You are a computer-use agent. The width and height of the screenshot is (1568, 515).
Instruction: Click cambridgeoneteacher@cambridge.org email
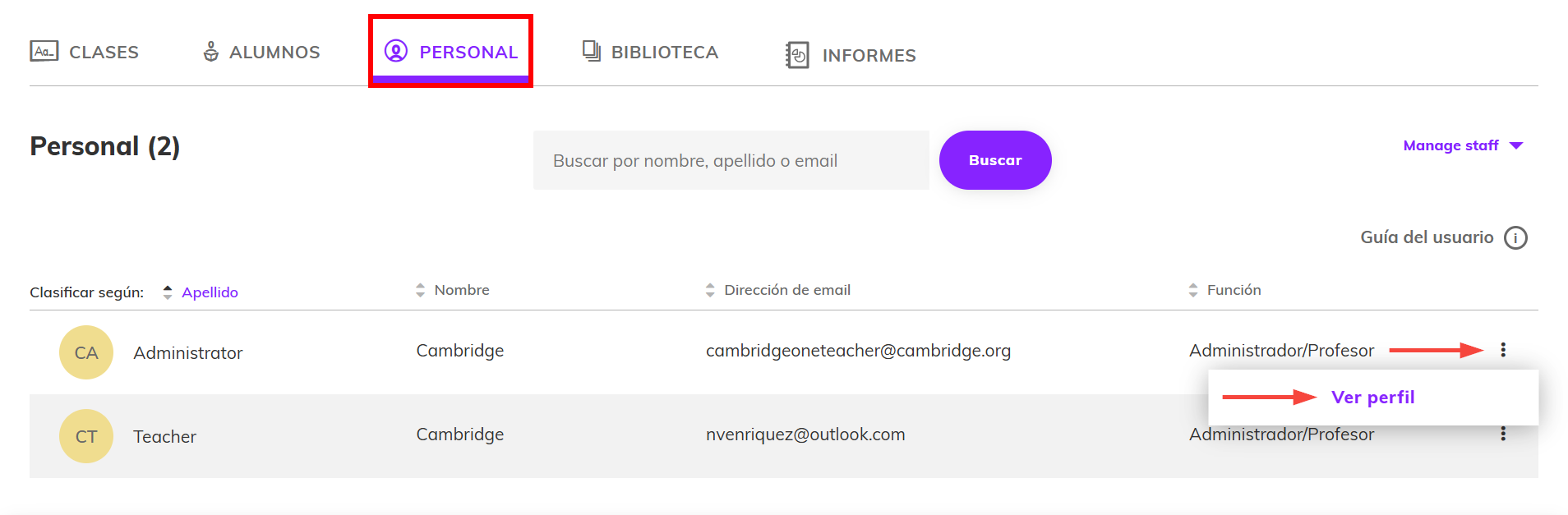click(858, 351)
